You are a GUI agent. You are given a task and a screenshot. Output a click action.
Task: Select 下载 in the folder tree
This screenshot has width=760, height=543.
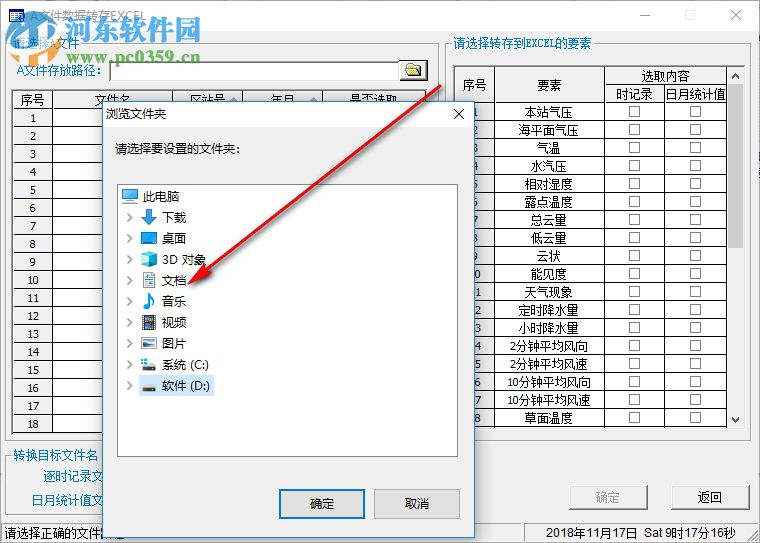point(174,217)
